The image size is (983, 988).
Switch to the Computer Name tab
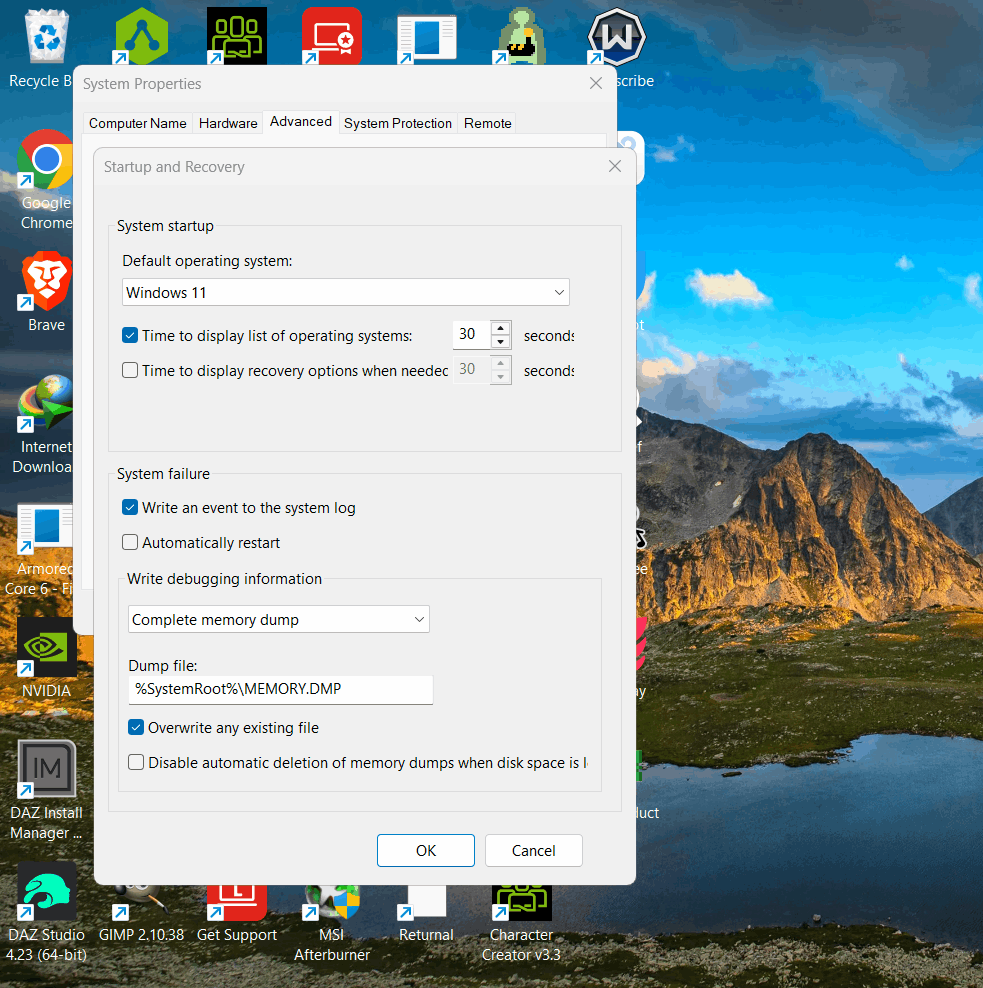(137, 124)
